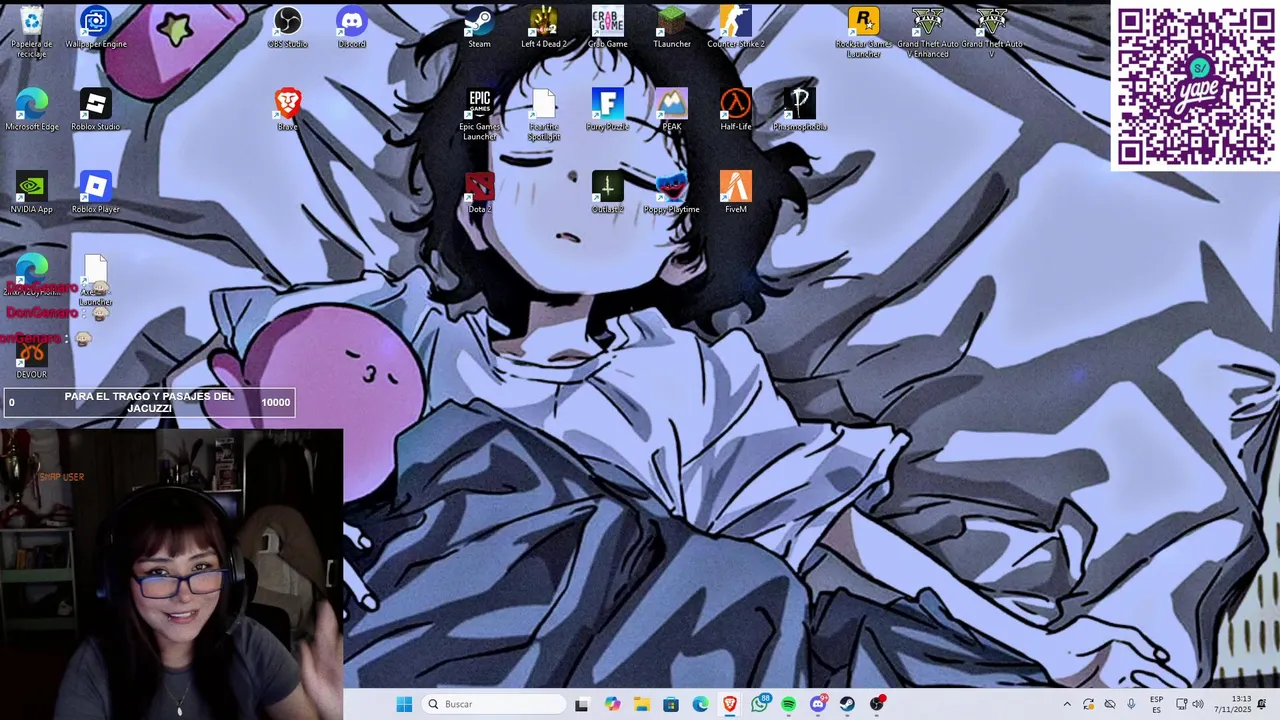Select the Epic Games Launcher icon
This screenshot has width=1280, height=720.
(479, 115)
